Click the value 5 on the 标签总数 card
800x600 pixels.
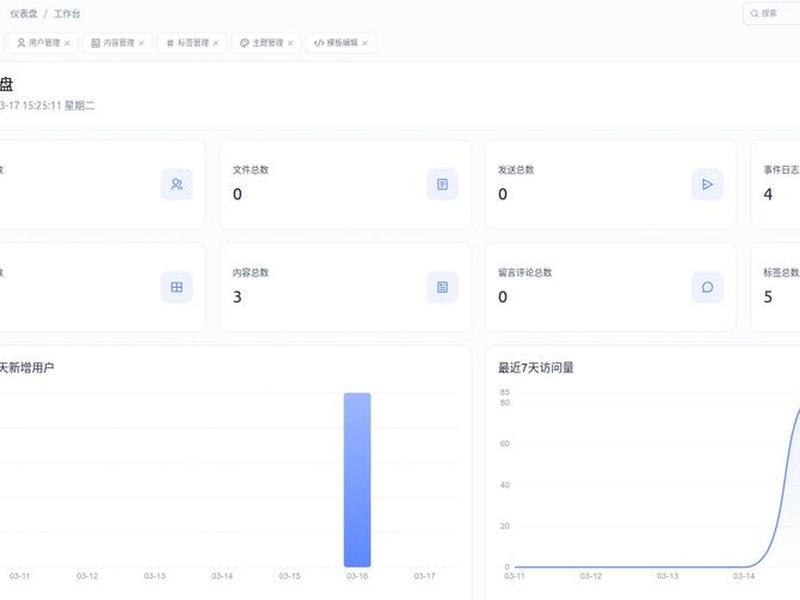[768, 297]
